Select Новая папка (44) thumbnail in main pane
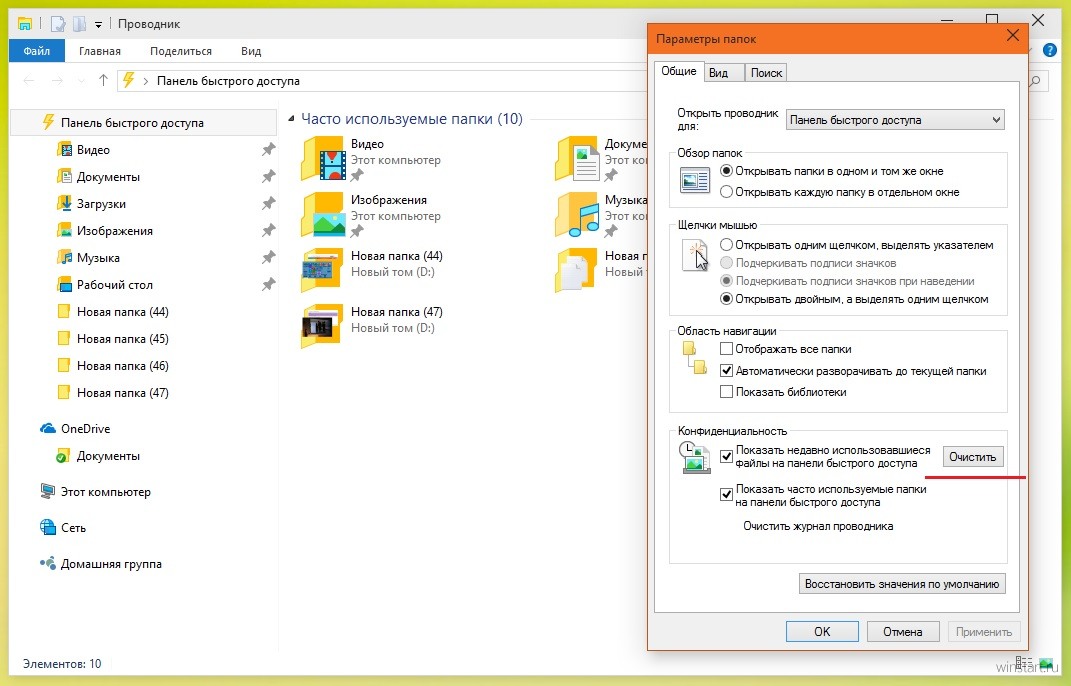Image resolution: width=1071 pixels, height=686 pixels. [323, 271]
